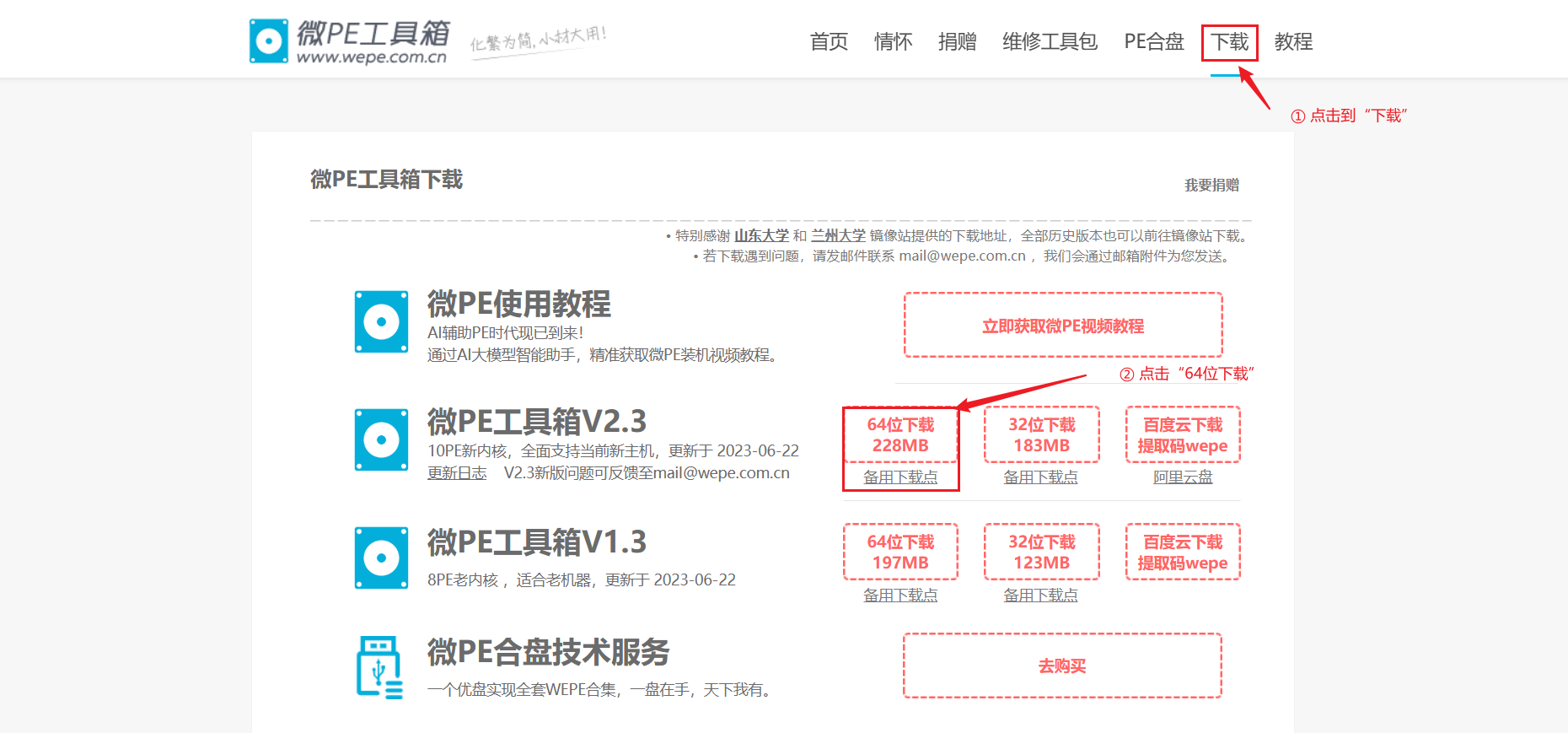The image size is (1568, 733).
Task: Open the 山东大学 mirror link
Action: (x=761, y=235)
